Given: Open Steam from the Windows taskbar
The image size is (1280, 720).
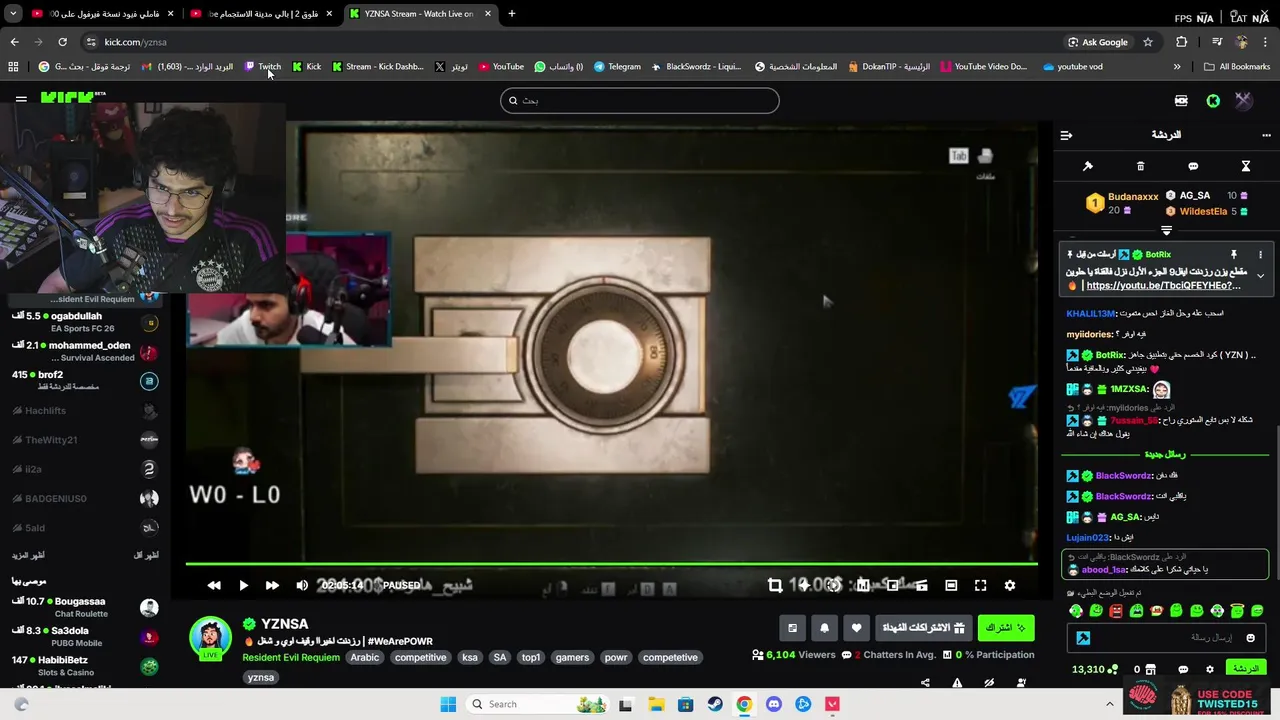Looking at the screenshot, I should (715, 704).
